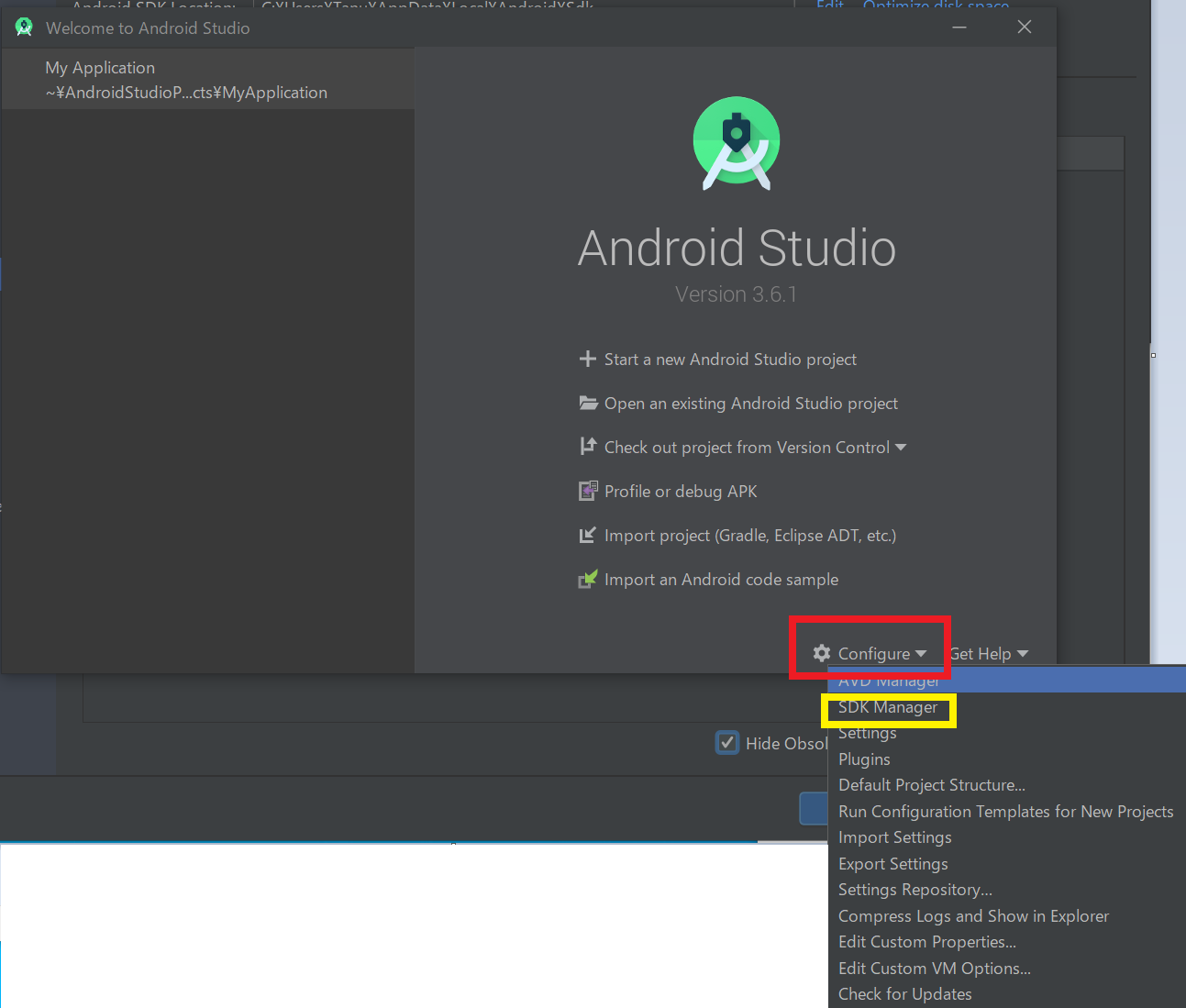1186x1008 pixels.
Task: Select the Settings Repository menu entry
Action: tap(914, 889)
